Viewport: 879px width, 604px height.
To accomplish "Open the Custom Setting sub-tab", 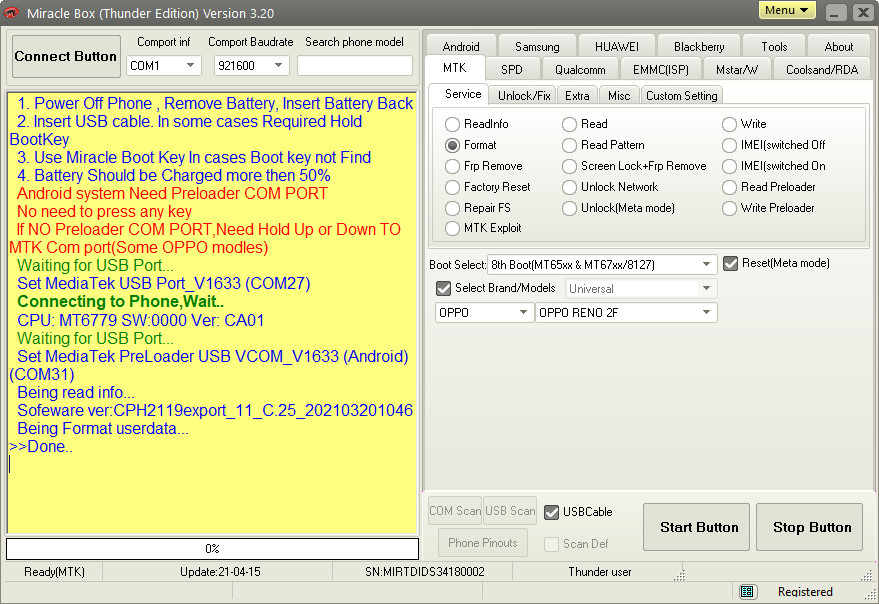I will [x=682, y=96].
